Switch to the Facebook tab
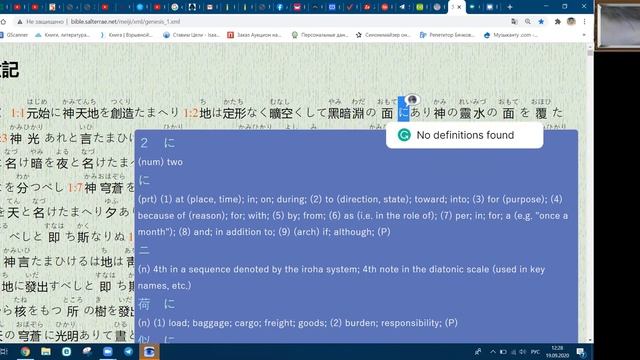The height and width of the screenshot is (360, 640). point(280,7)
